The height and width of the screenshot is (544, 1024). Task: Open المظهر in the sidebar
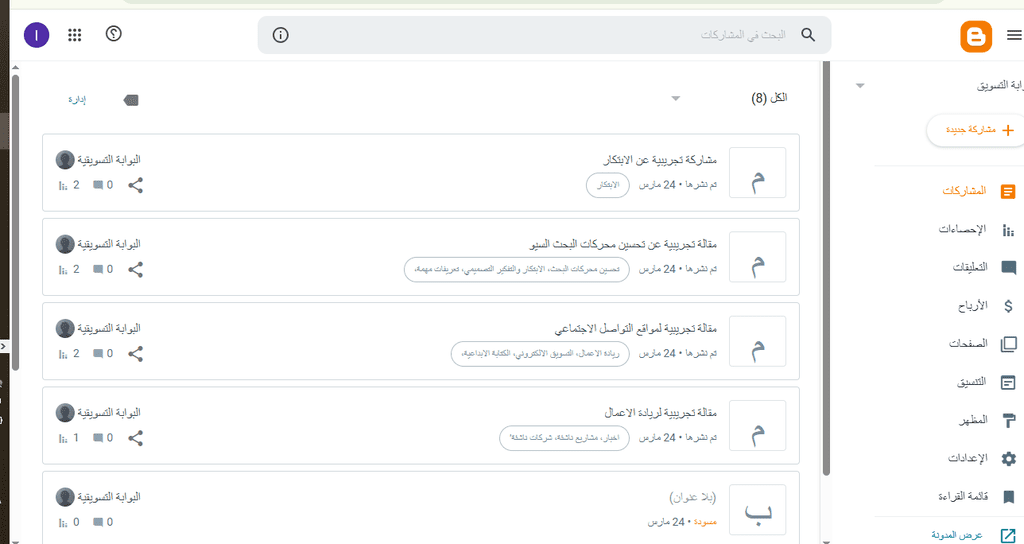987,420
